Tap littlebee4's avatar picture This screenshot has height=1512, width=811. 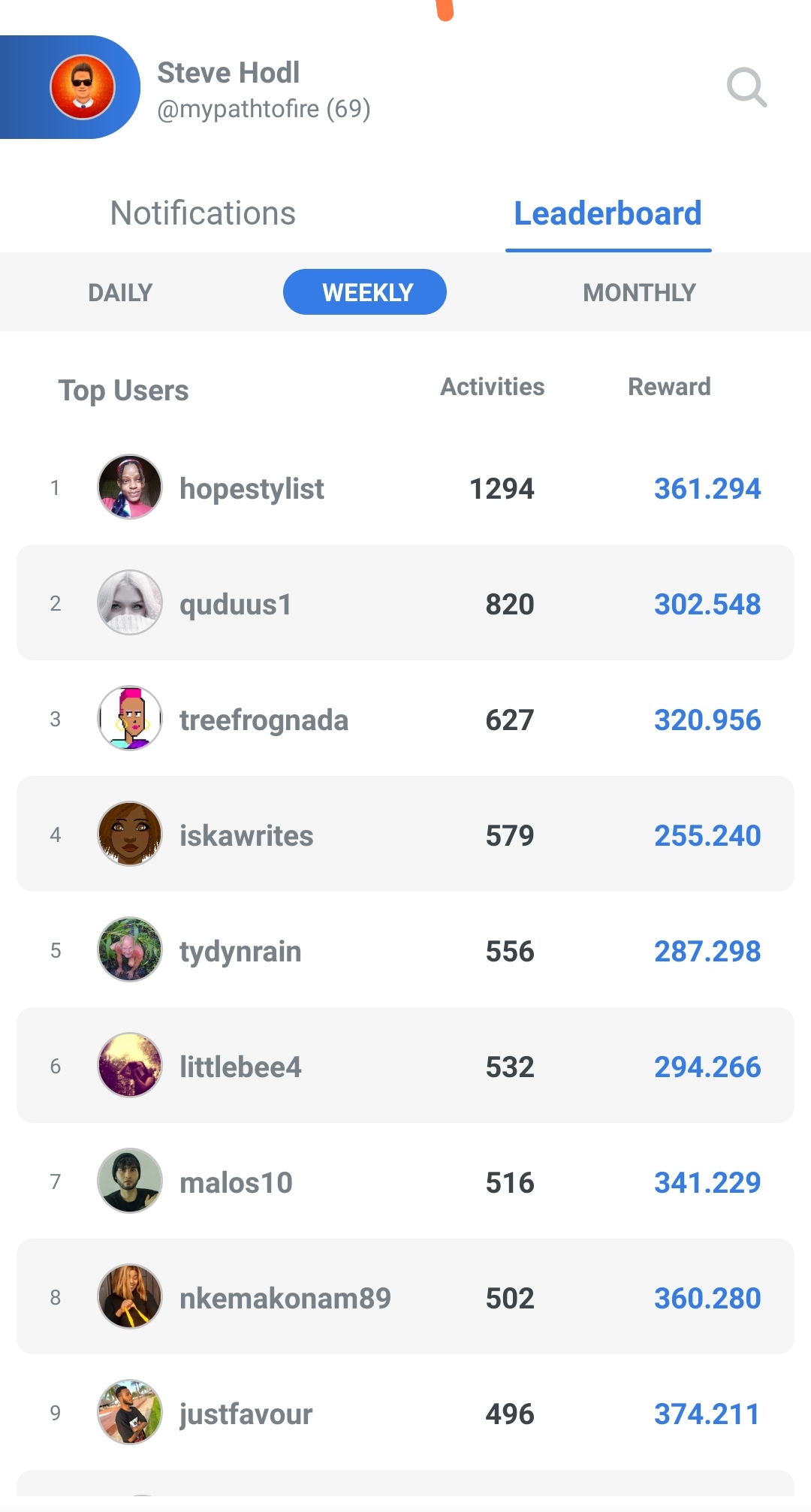(130, 1065)
